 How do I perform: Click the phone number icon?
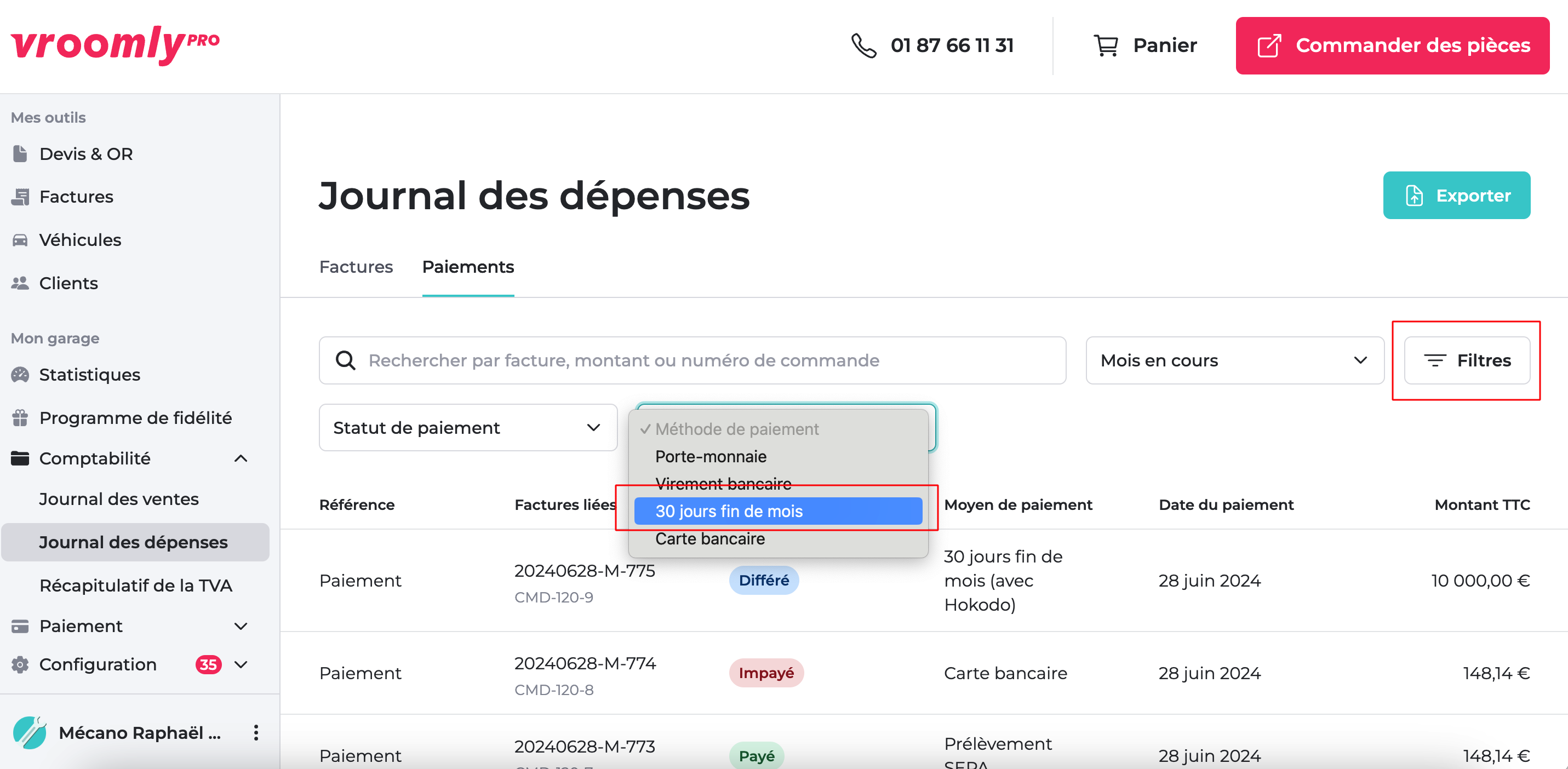click(x=863, y=45)
